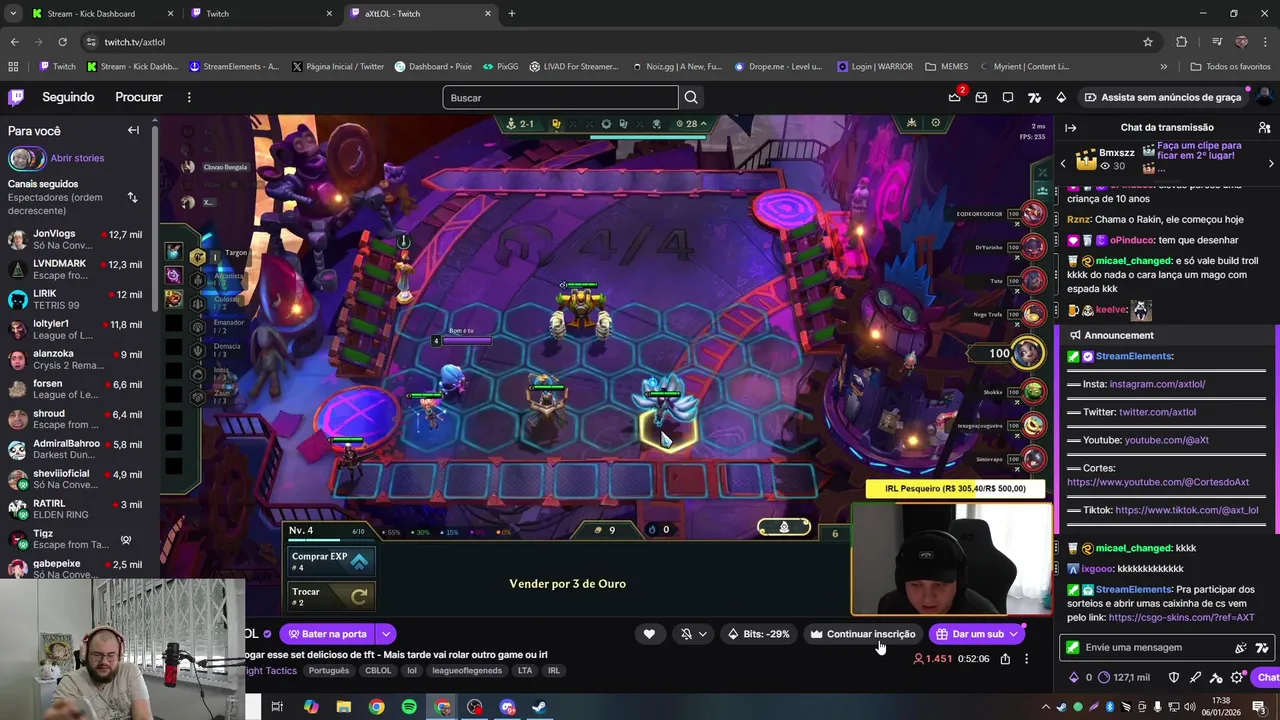Bookmark page with star icon
The height and width of the screenshot is (720, 1280).
coord(1148,42)
